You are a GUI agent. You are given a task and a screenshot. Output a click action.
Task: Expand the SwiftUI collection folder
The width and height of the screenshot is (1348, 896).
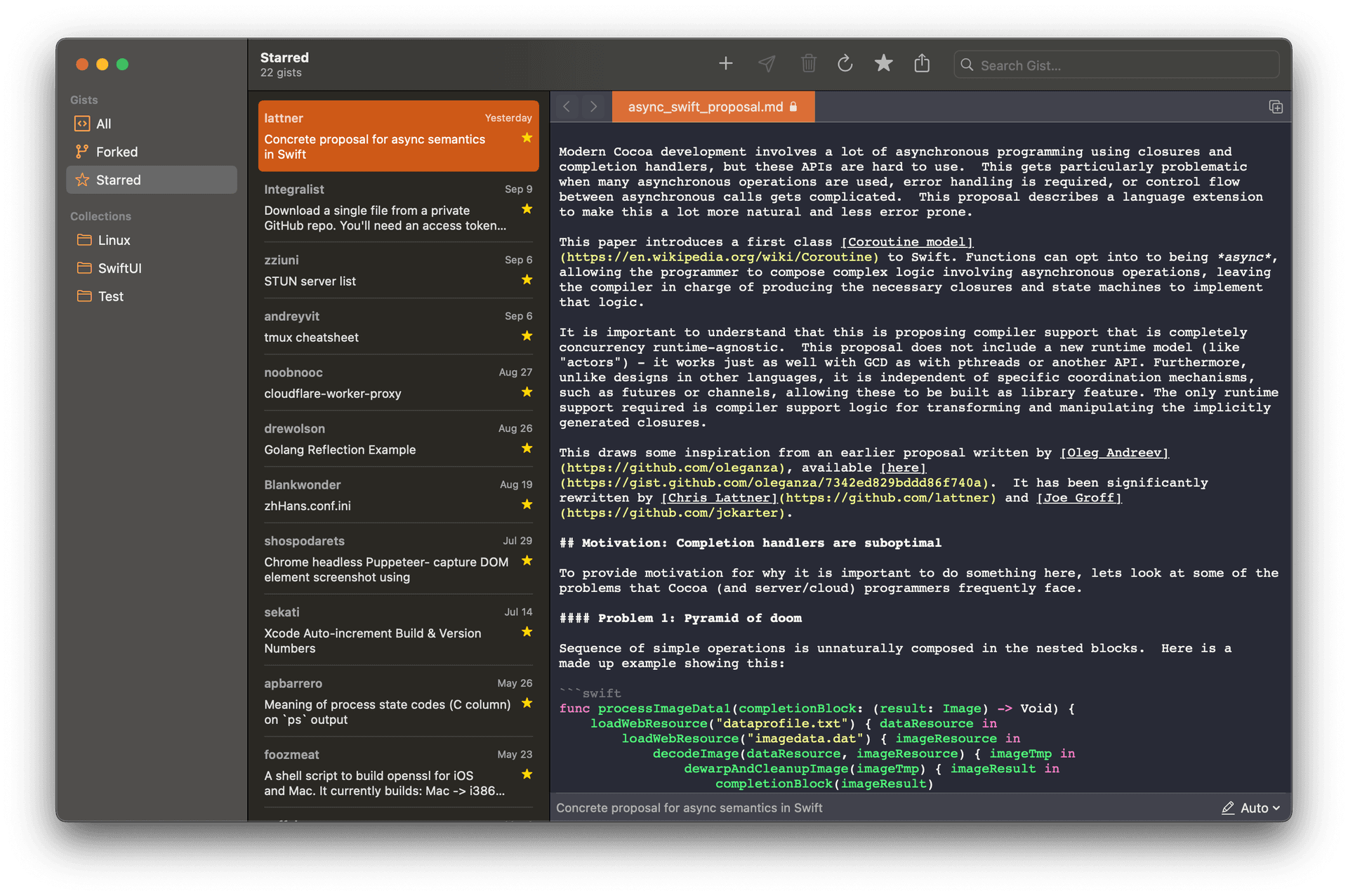[119, 267]
